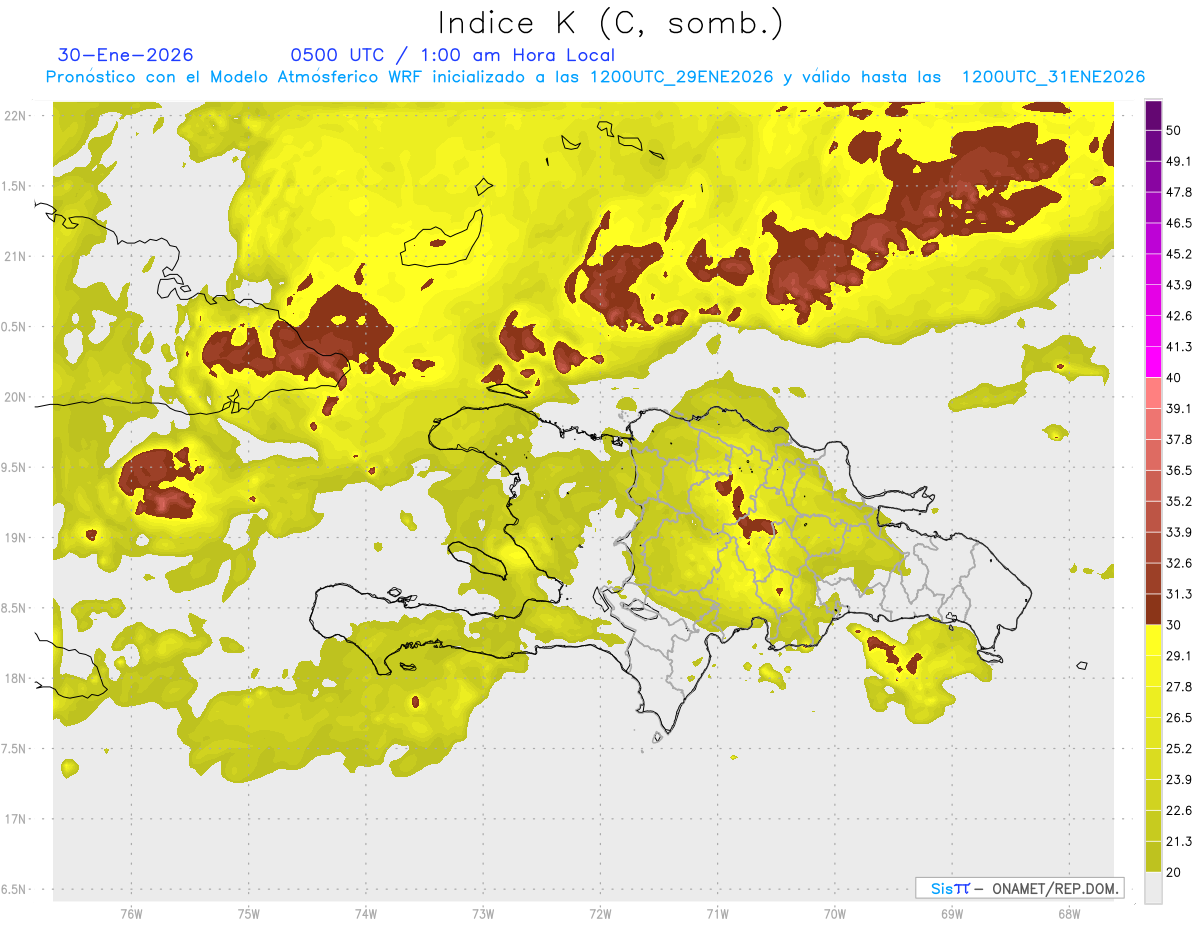
Task: Click the 'Indice K (C, somb.)' title
Action: point(610,23)
